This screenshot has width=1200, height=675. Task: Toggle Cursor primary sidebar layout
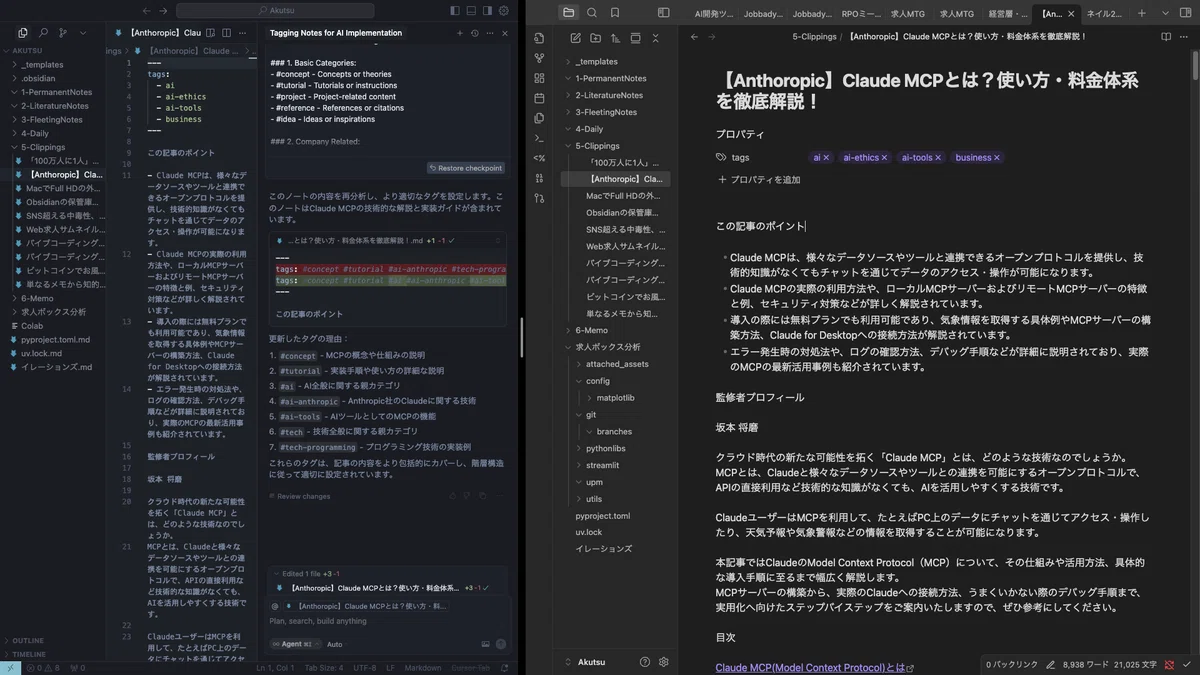[x=455, y=10]
